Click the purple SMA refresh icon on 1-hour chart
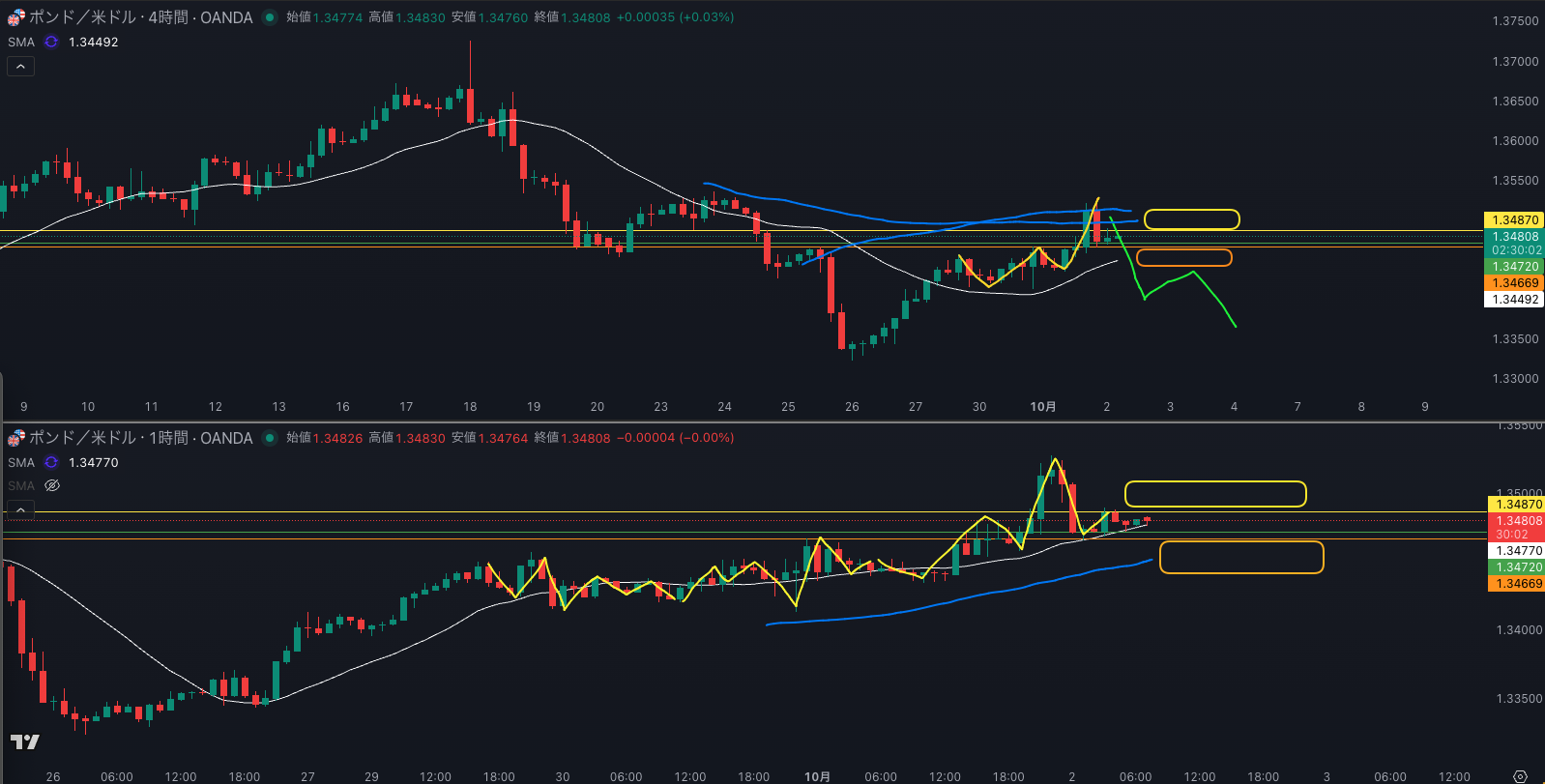 click(x=51, y=462)
